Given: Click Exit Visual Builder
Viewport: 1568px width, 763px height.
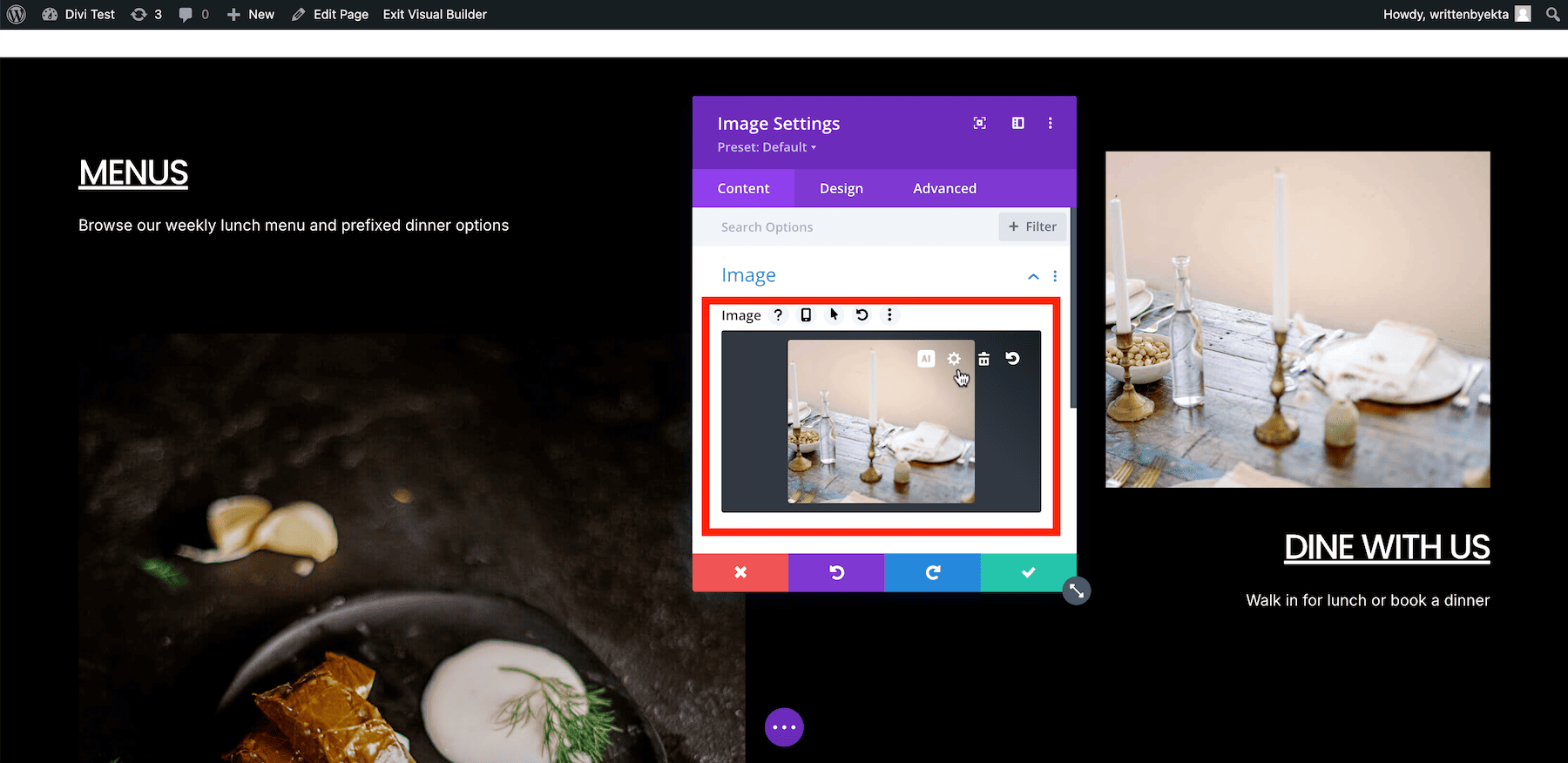Looking at the screenshot, I should [x=435, y=14].
